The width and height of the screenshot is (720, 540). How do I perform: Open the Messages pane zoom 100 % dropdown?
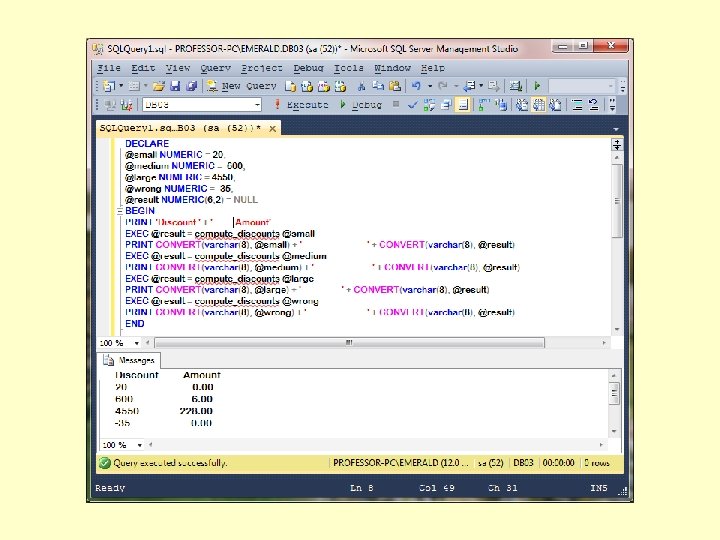pos(139,445)
